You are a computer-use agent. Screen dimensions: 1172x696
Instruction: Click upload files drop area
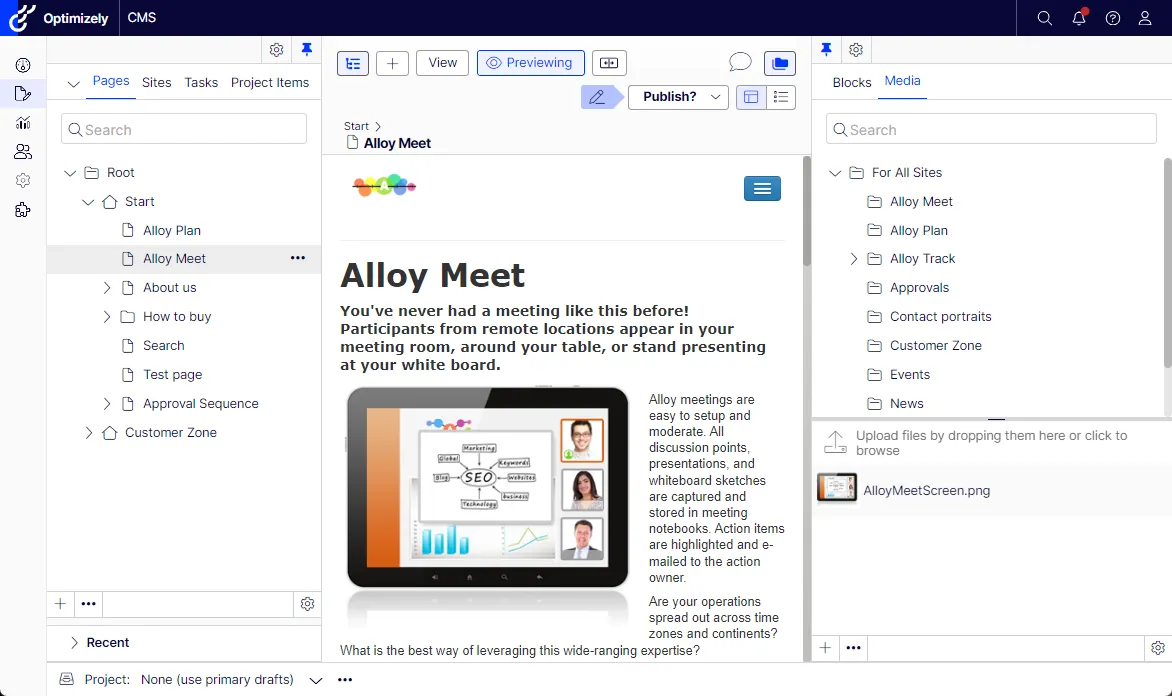tap(991, 443)
